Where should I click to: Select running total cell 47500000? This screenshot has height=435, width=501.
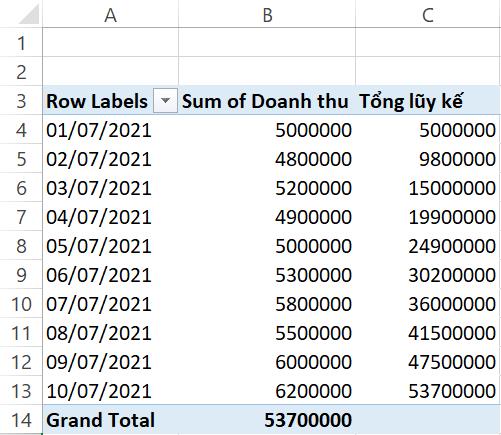428,362
